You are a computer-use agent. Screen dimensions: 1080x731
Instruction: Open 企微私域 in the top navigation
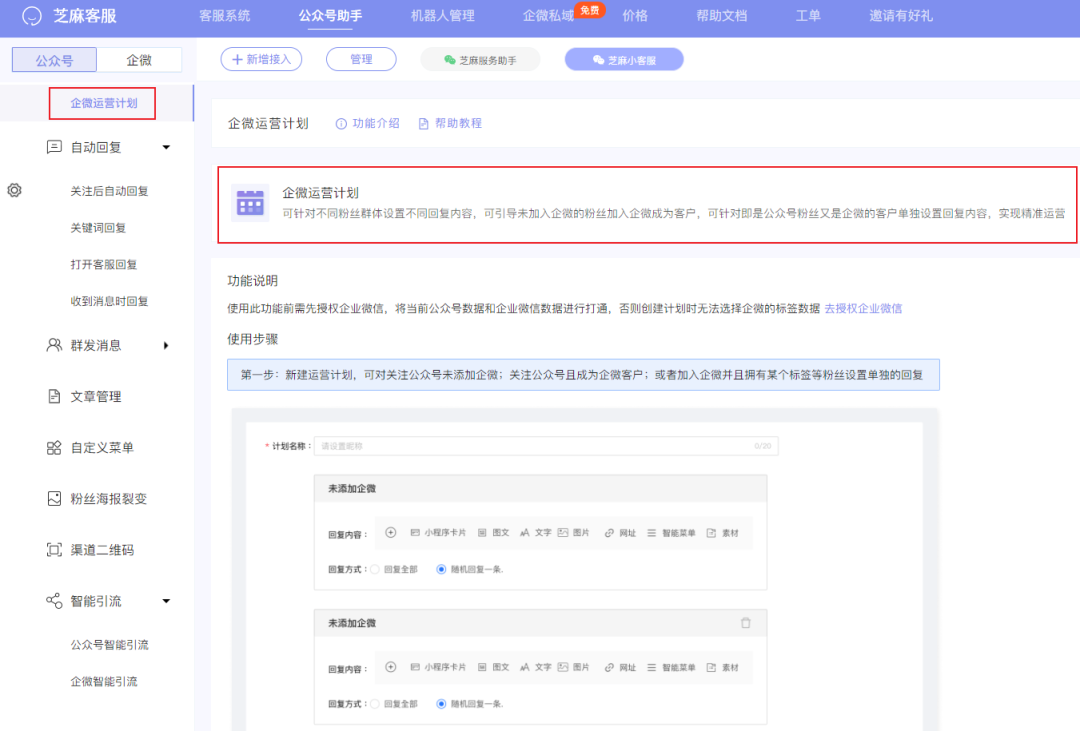pyautogui.click(x=548, y=16)
